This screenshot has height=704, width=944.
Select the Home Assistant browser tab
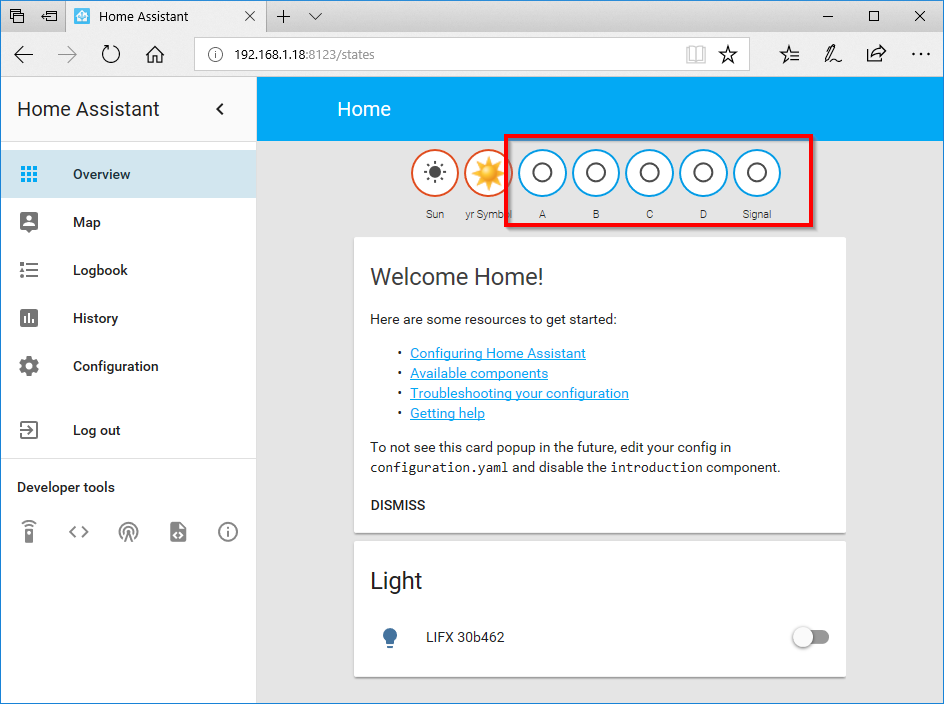click(164, 16)
